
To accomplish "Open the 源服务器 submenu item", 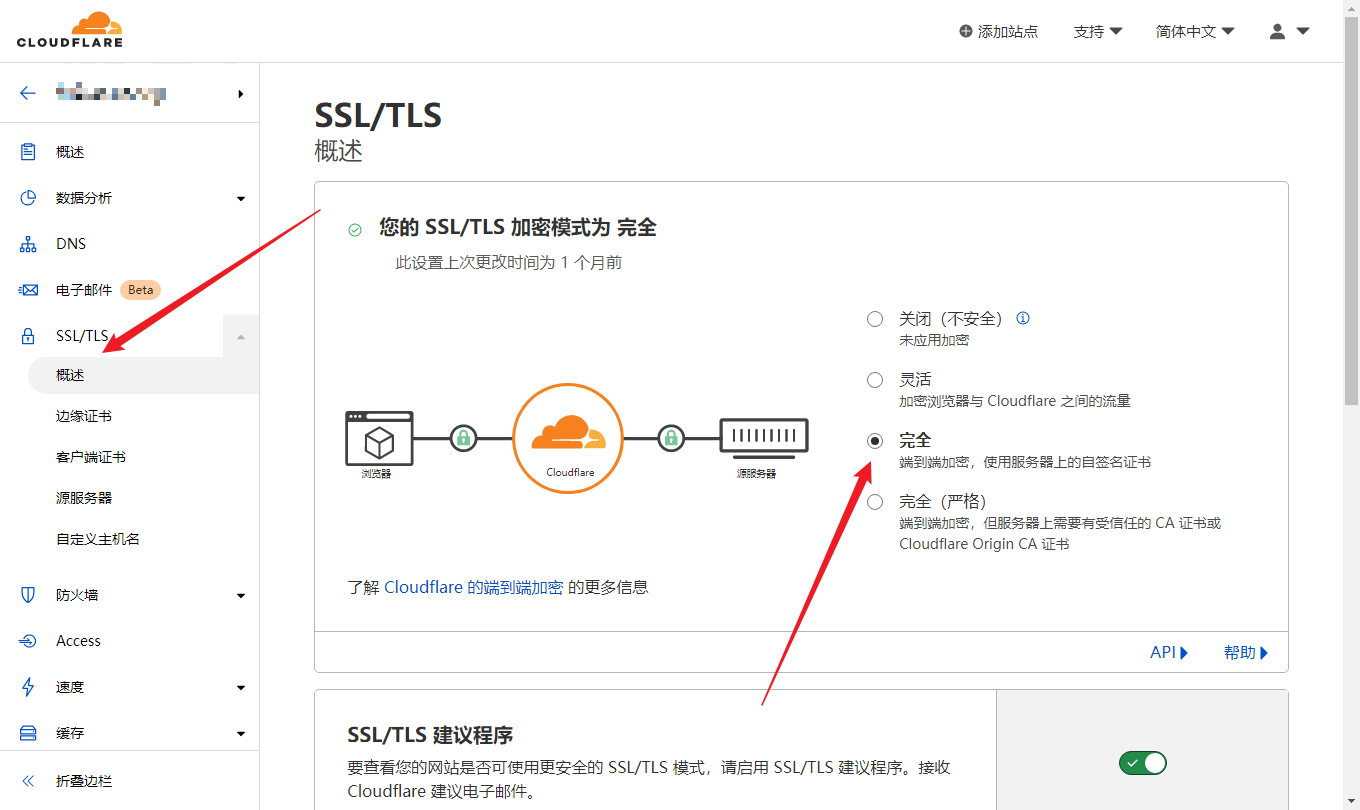I will click(84, 498).
